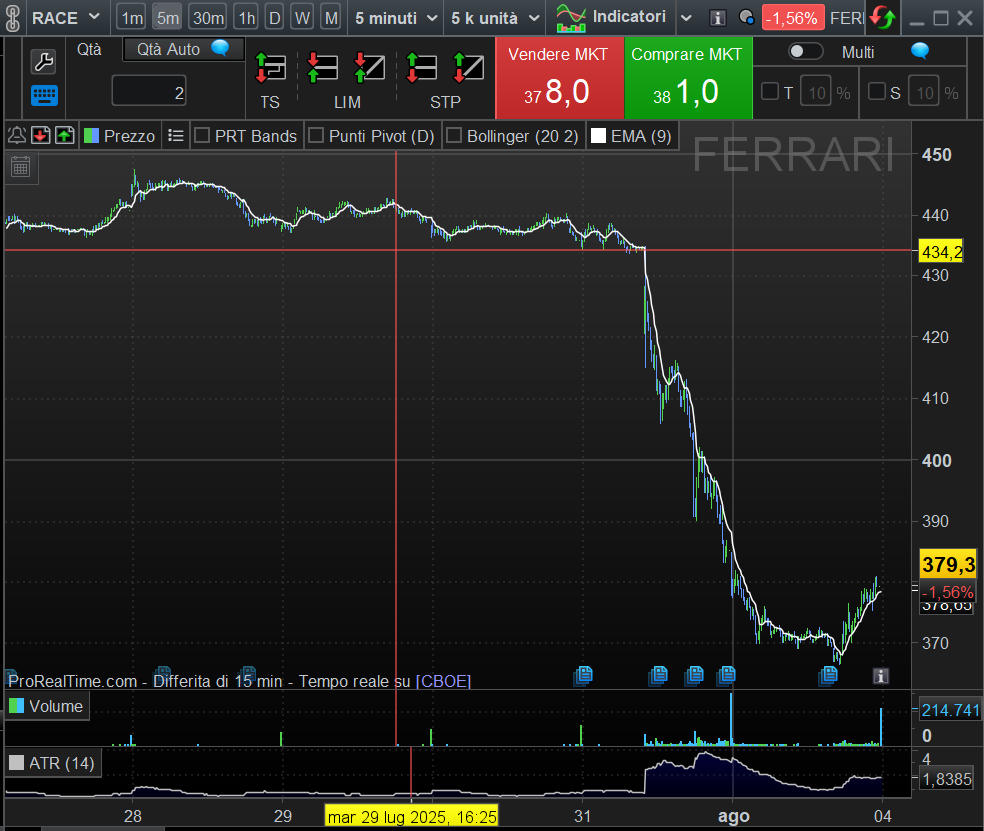Click the alert bell icon
Viewport: 984px width, 831px height.
(x=17, y=136)
